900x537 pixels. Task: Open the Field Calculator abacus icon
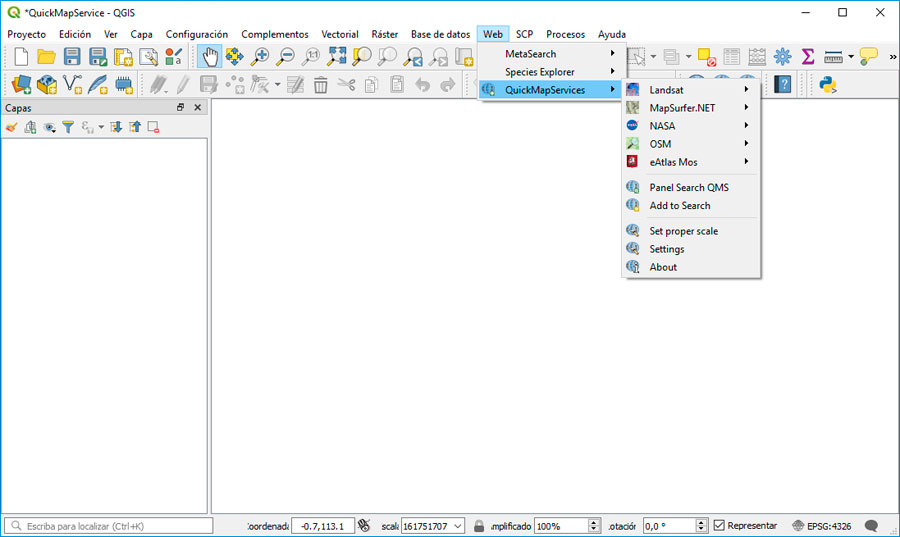pos(757,56)
